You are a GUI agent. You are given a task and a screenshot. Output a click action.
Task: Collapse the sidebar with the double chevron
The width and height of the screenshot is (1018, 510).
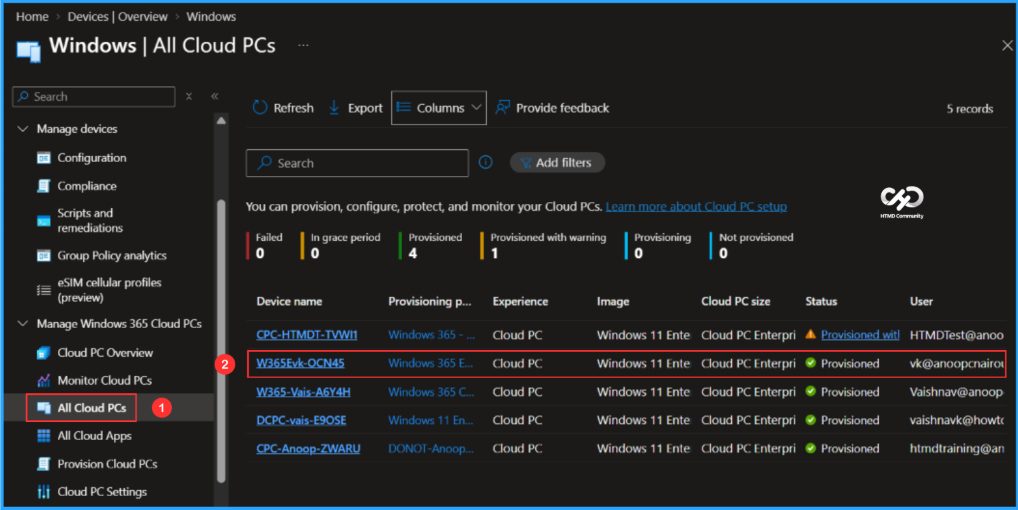(214, 96)
